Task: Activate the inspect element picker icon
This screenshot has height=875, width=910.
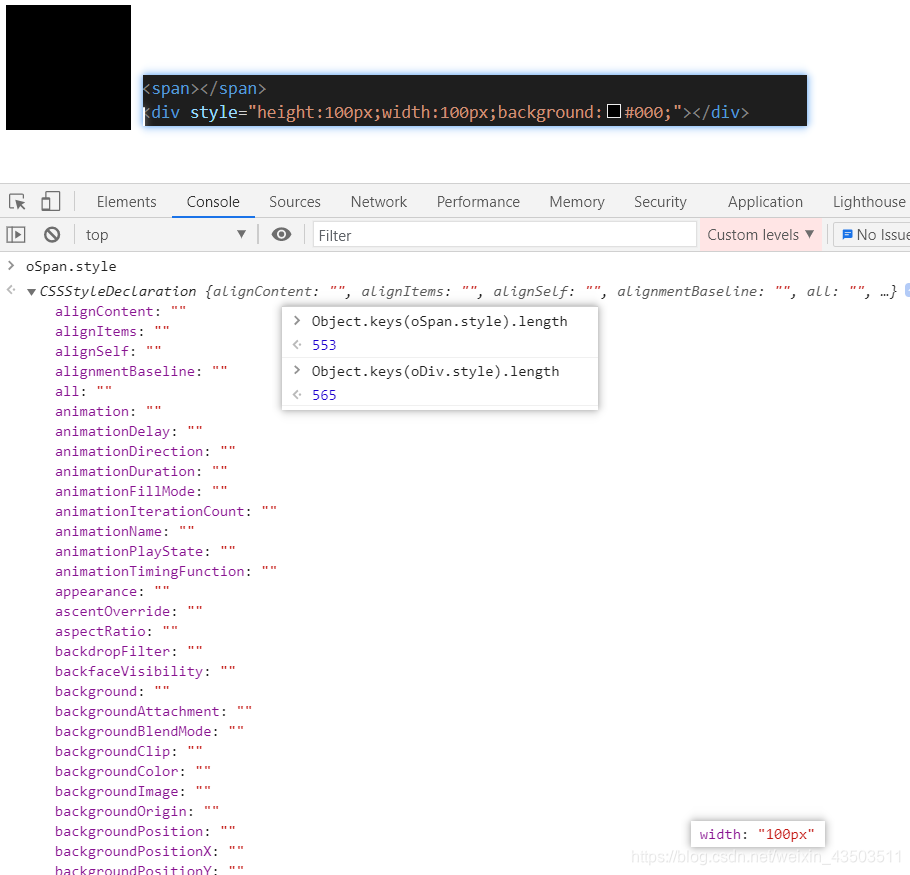Action: 17,201
